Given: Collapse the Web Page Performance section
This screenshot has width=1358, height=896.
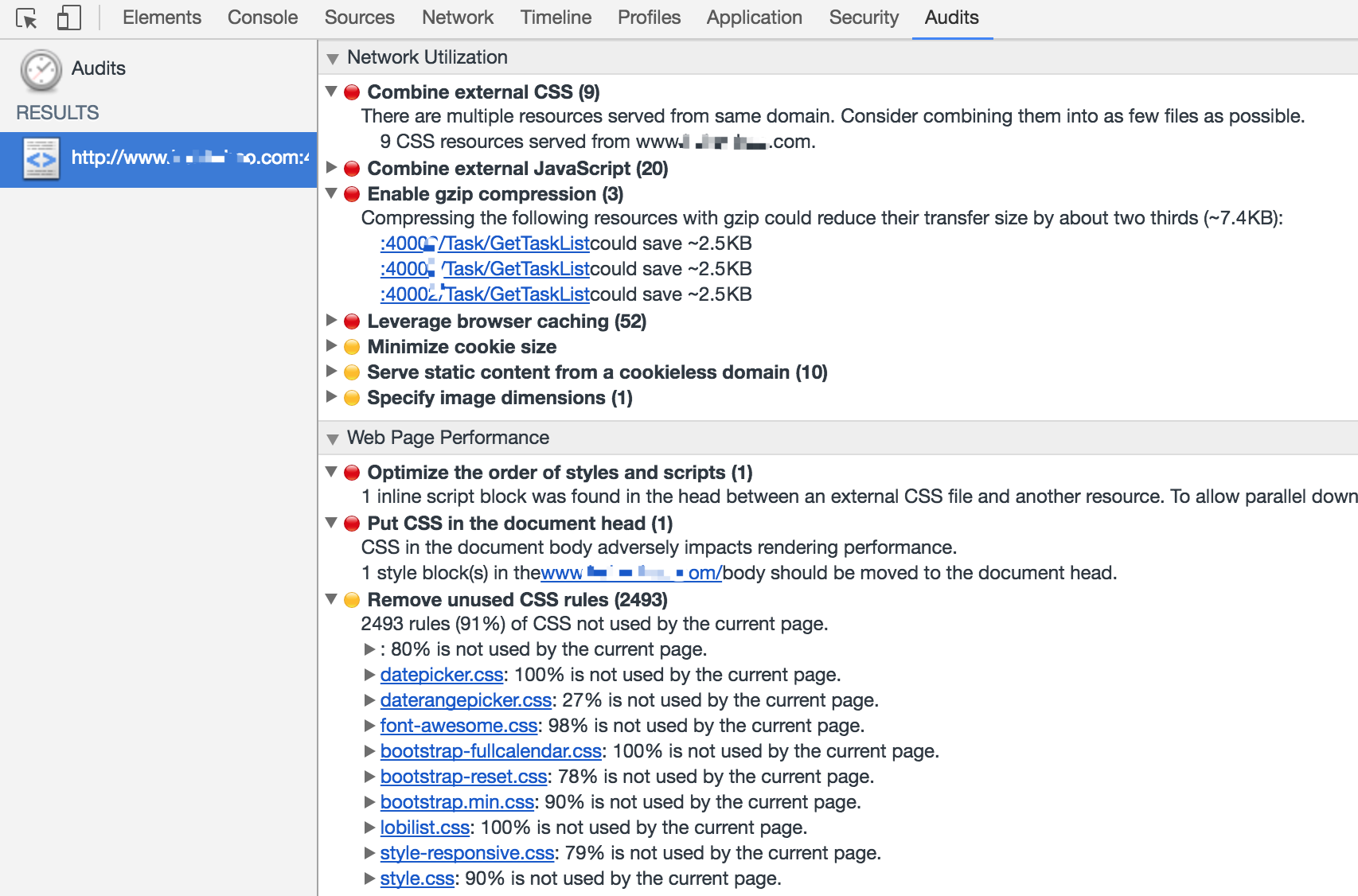Looking at the screenshot, I should point(333,438).
